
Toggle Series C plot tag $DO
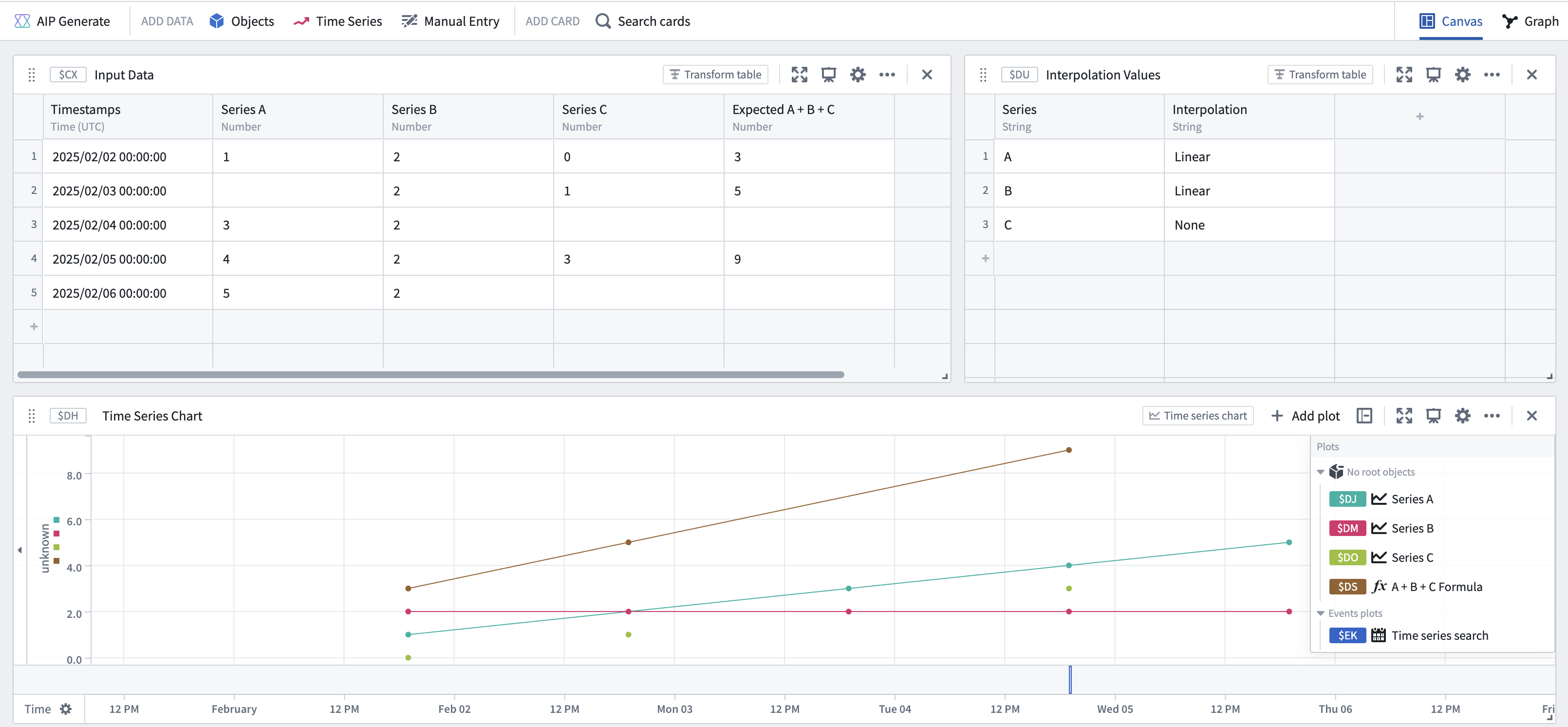[x=1347, y=558]
